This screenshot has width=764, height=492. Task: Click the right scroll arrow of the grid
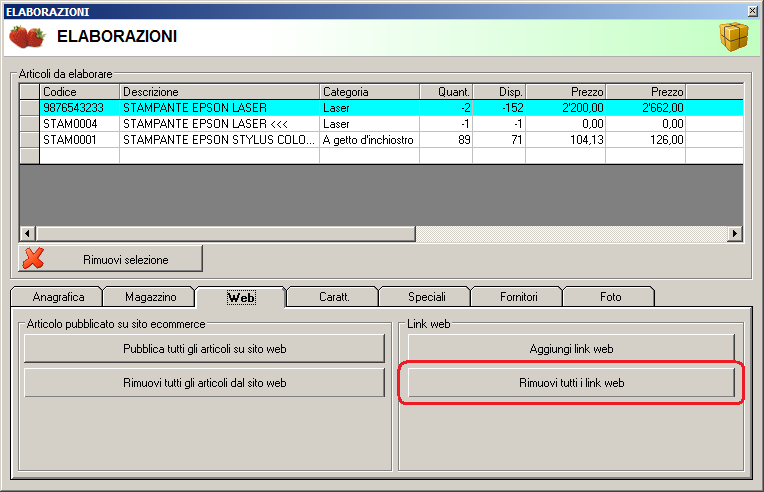click(x=735, y=234)
